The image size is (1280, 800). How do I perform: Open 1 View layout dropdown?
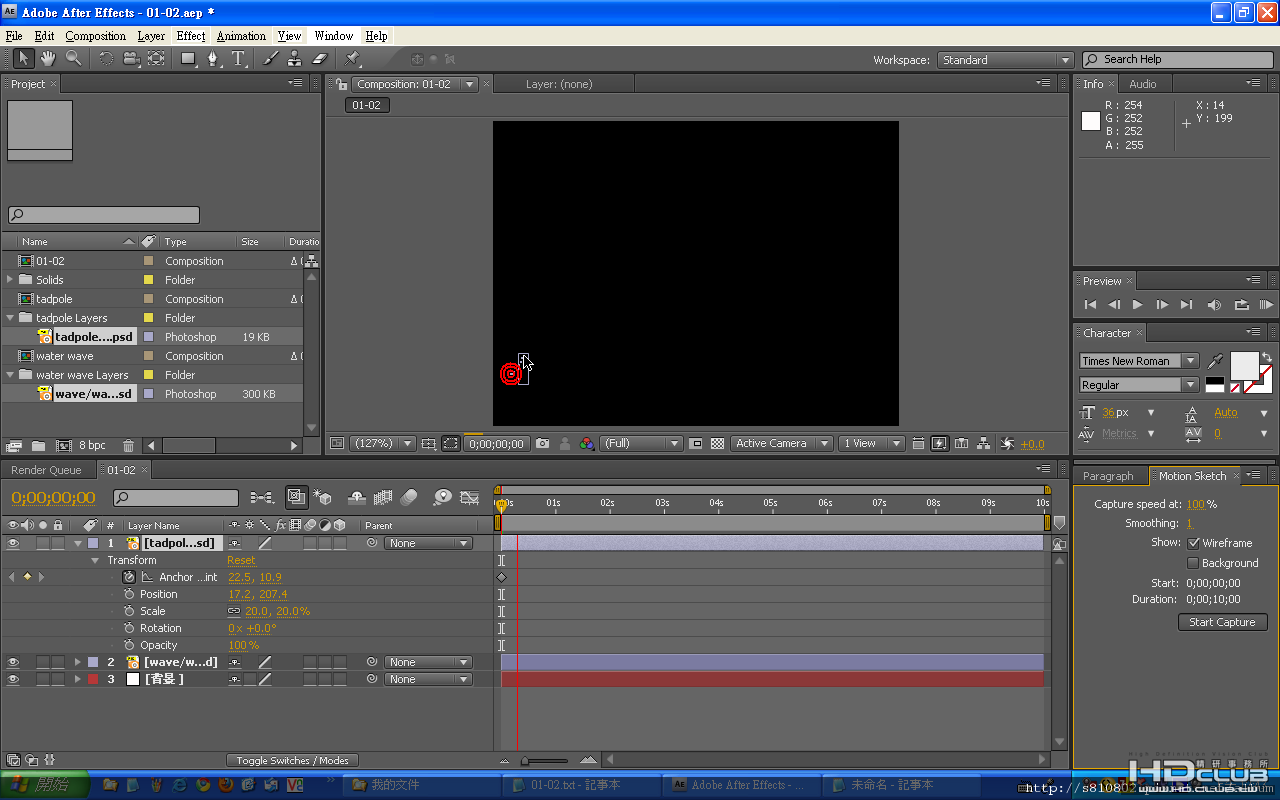pyautogui.click(x=871, y=443)
